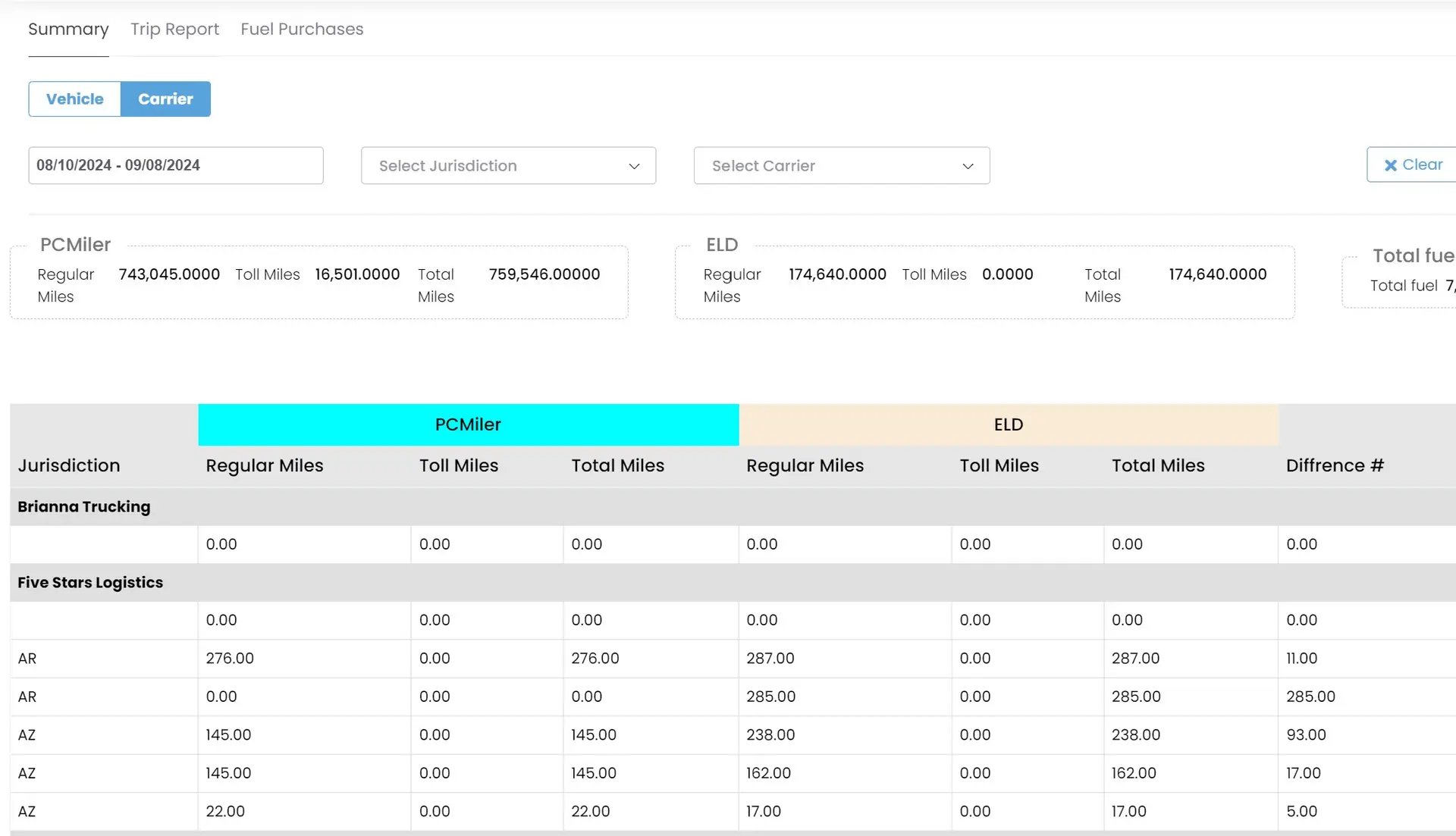Image resolution: width=1456 pixels, height=836 pixels.
Task: Select the Summary tab
Action: click(x=68, y=30)
